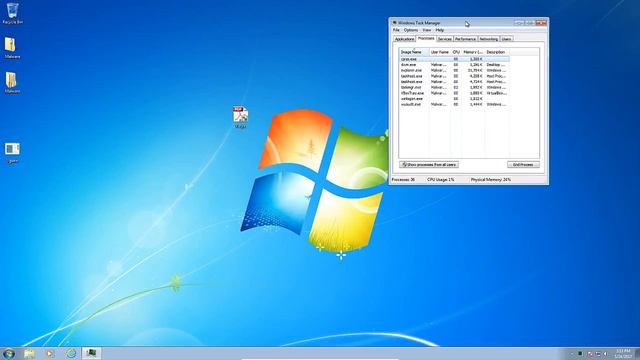The width and height of the screenshot is (640, 360).
Task: Sort by the CPU column header
Action: point(456,52)
